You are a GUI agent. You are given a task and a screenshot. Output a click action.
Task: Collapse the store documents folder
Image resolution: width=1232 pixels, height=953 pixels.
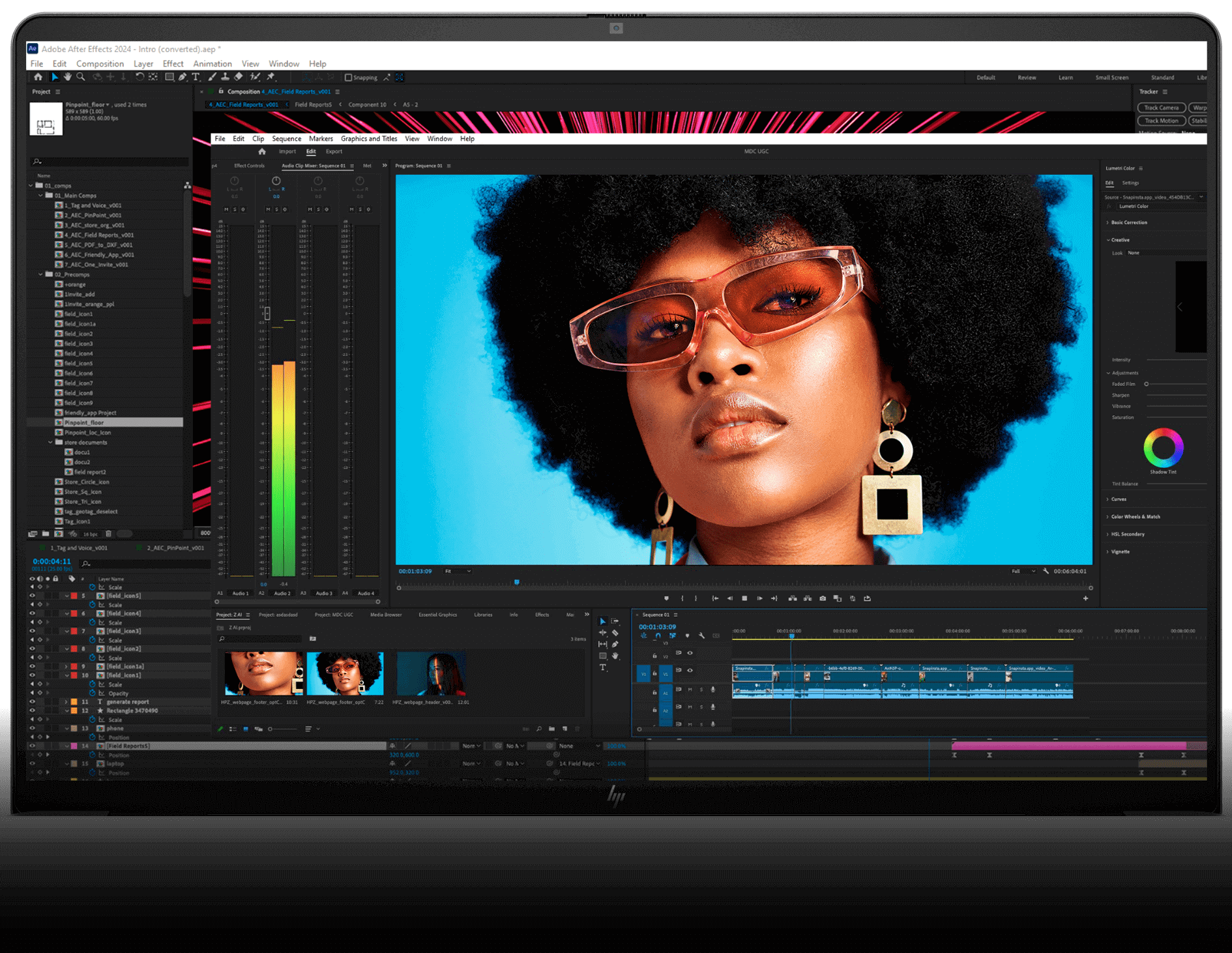pyautogui.click(x=50, y=443)
